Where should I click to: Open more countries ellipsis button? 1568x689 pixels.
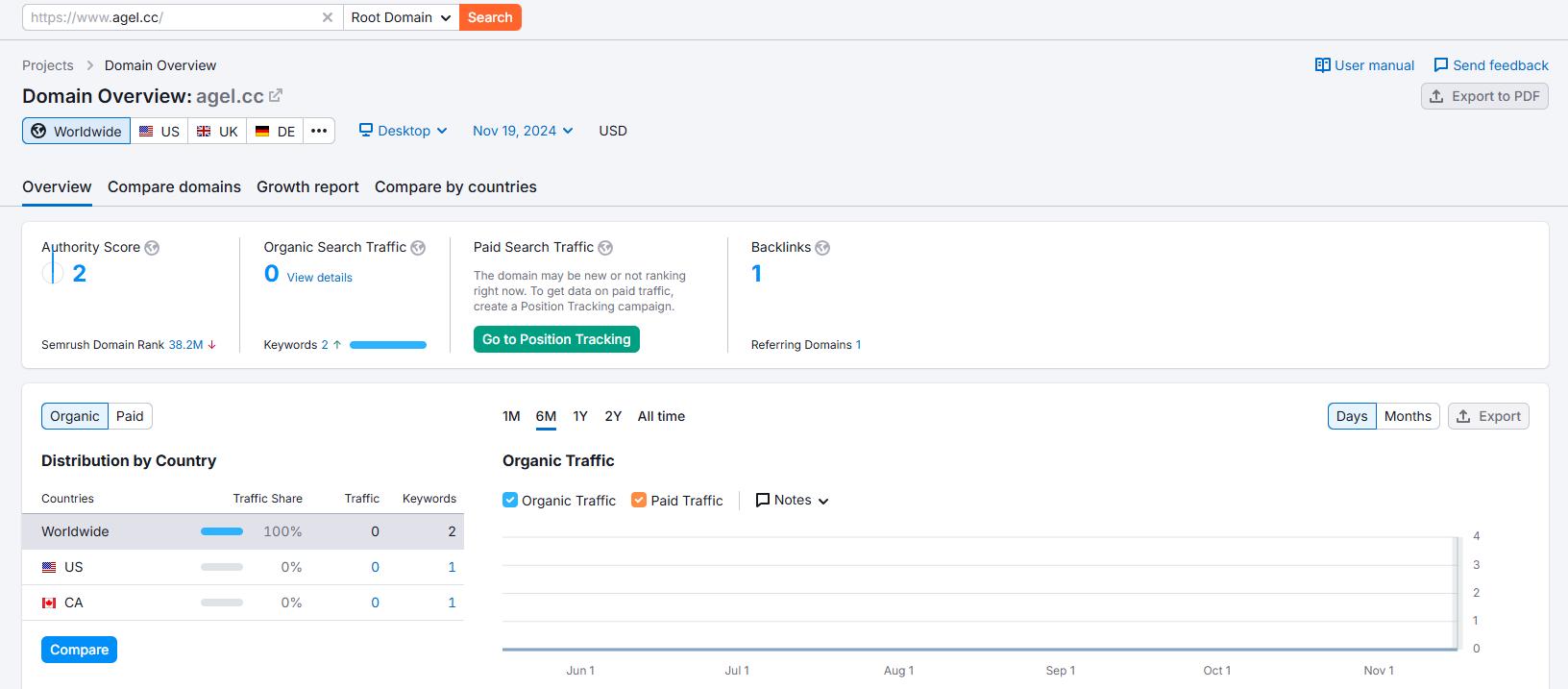coord(319,131)
